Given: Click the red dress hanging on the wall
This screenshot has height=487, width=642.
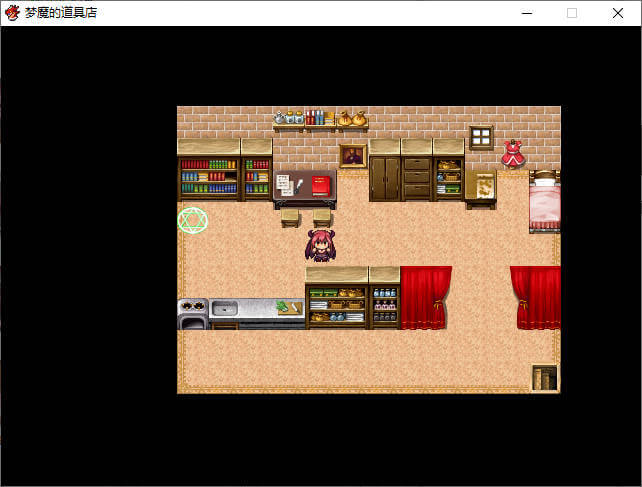Looking at the screenshot, I should click(x=513, y=155).
